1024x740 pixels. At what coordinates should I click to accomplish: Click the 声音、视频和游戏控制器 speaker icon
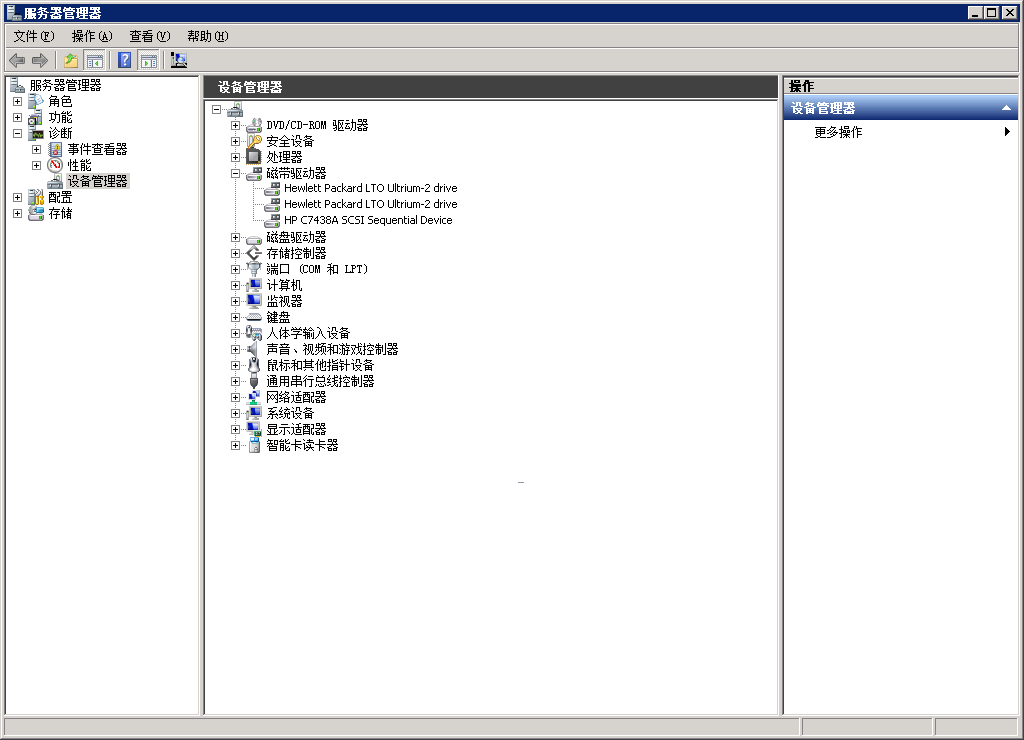tap(254, 349)
